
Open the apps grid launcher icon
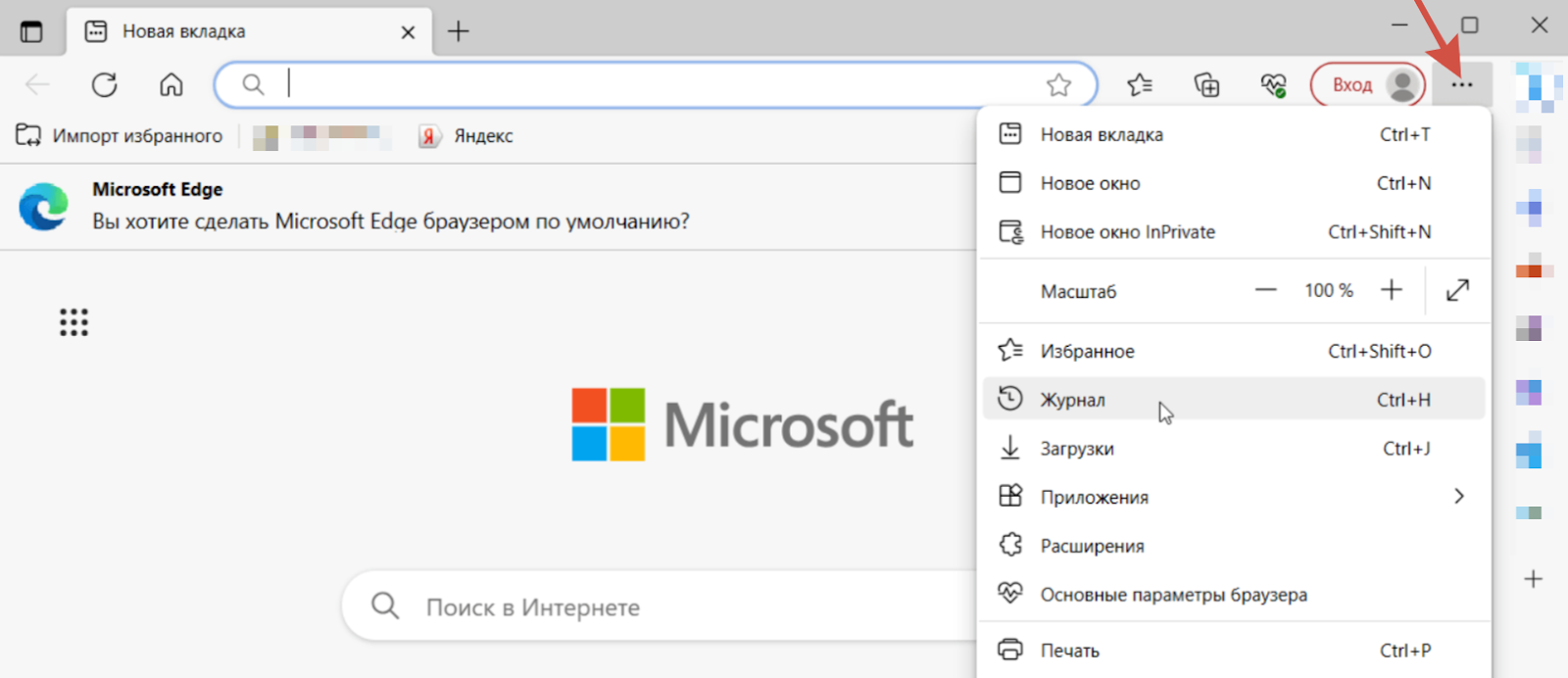coord(73,322)
